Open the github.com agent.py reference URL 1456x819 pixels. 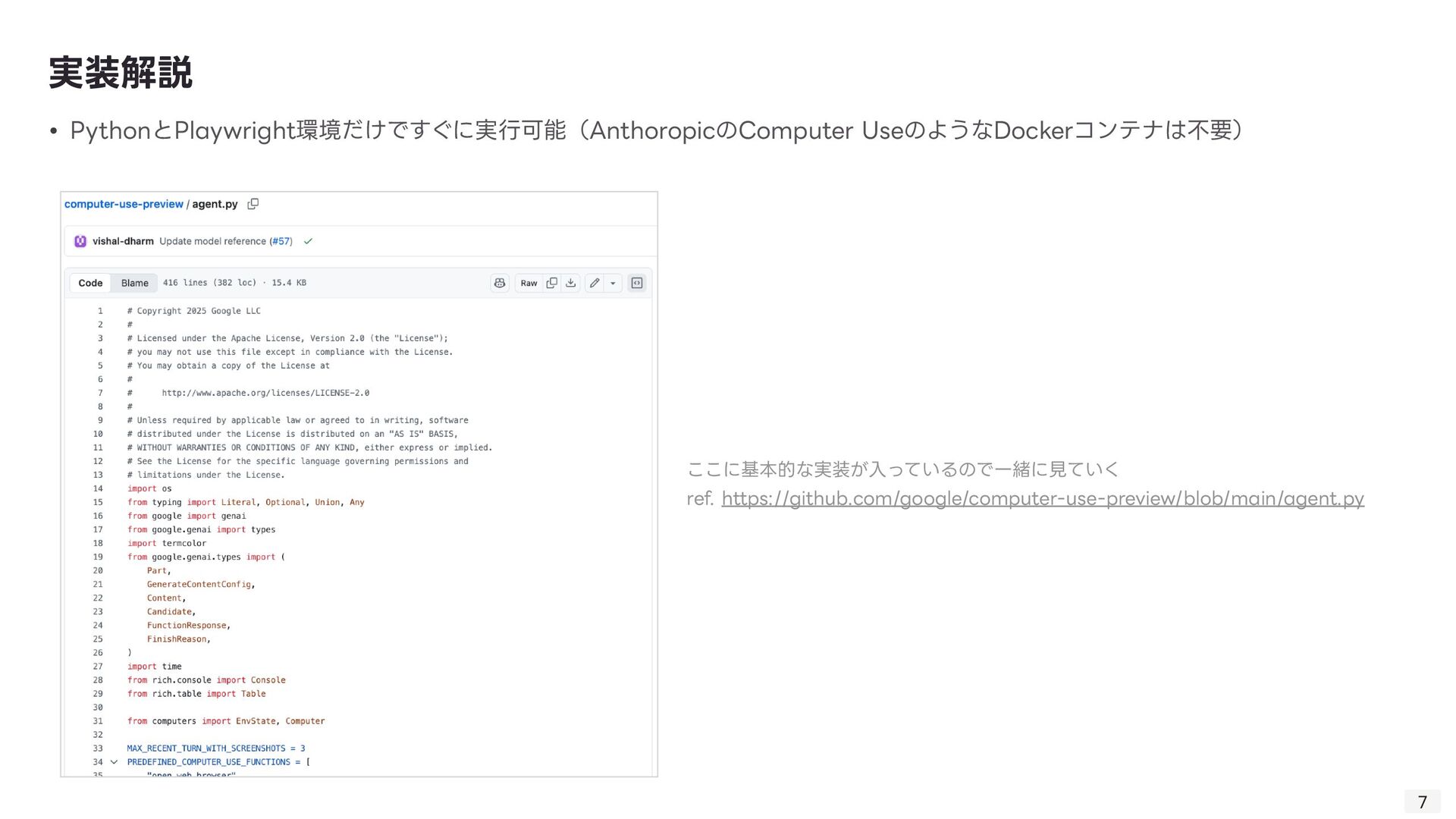tap(1042, 498)
